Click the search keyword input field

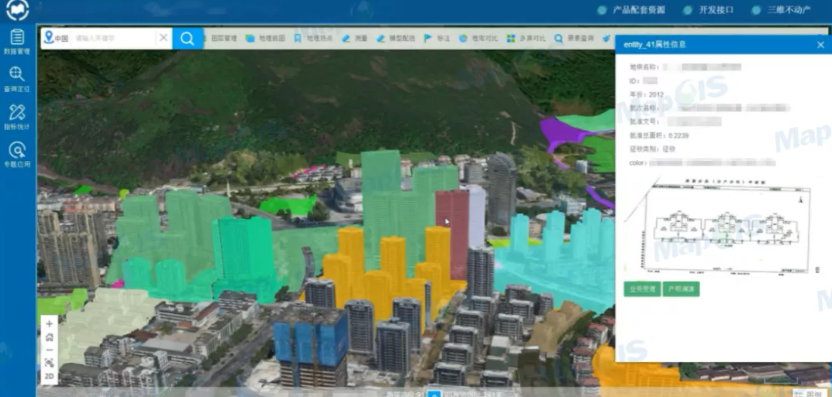pos(114,38)
